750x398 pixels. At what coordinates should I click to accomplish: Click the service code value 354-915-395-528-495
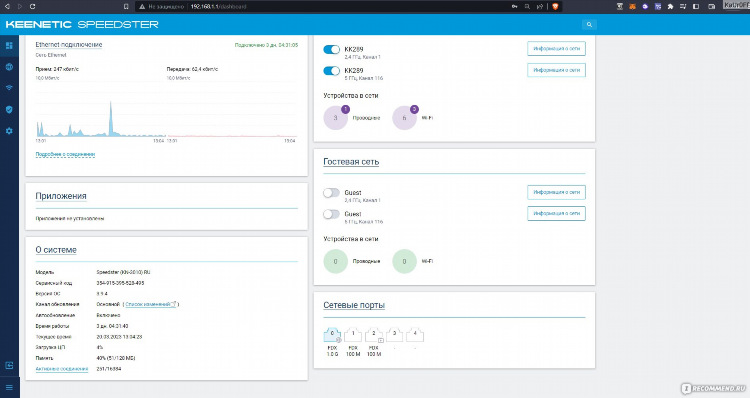point(120,283)
